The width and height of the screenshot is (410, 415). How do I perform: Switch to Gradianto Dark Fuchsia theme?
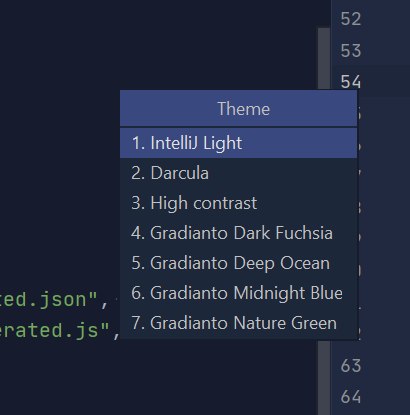[238, 233]
